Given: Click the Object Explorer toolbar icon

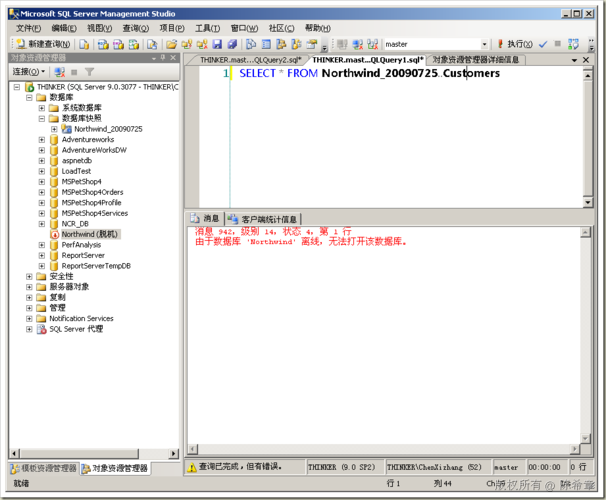Looking at the screenshot, I should [x=281, y=44].
